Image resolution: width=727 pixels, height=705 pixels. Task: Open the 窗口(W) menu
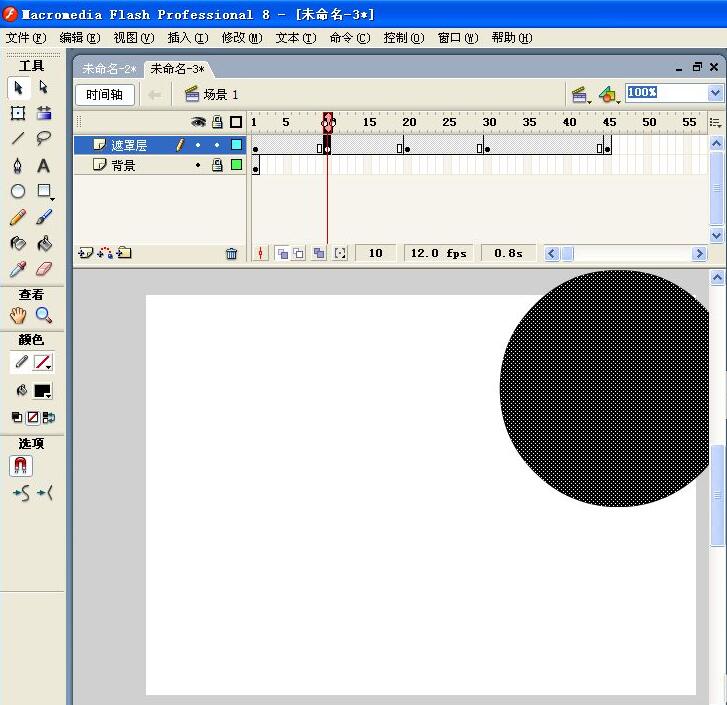(x=458, y=38)
